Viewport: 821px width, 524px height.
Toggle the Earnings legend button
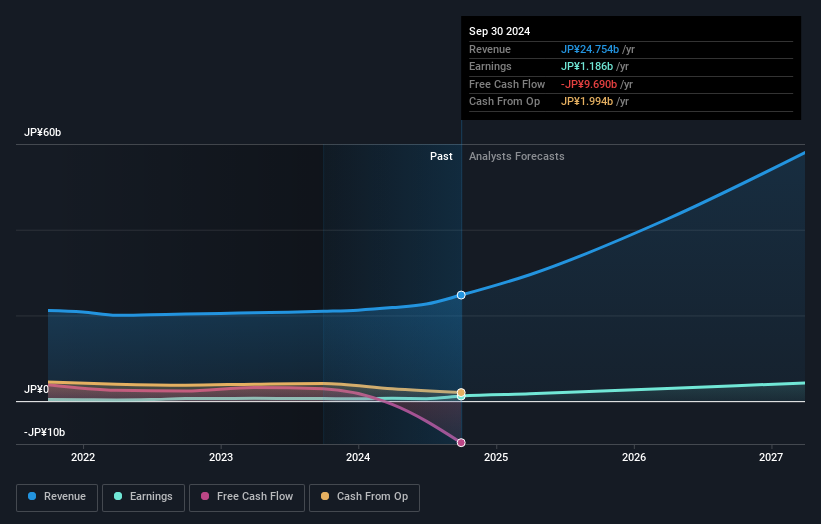143,497
